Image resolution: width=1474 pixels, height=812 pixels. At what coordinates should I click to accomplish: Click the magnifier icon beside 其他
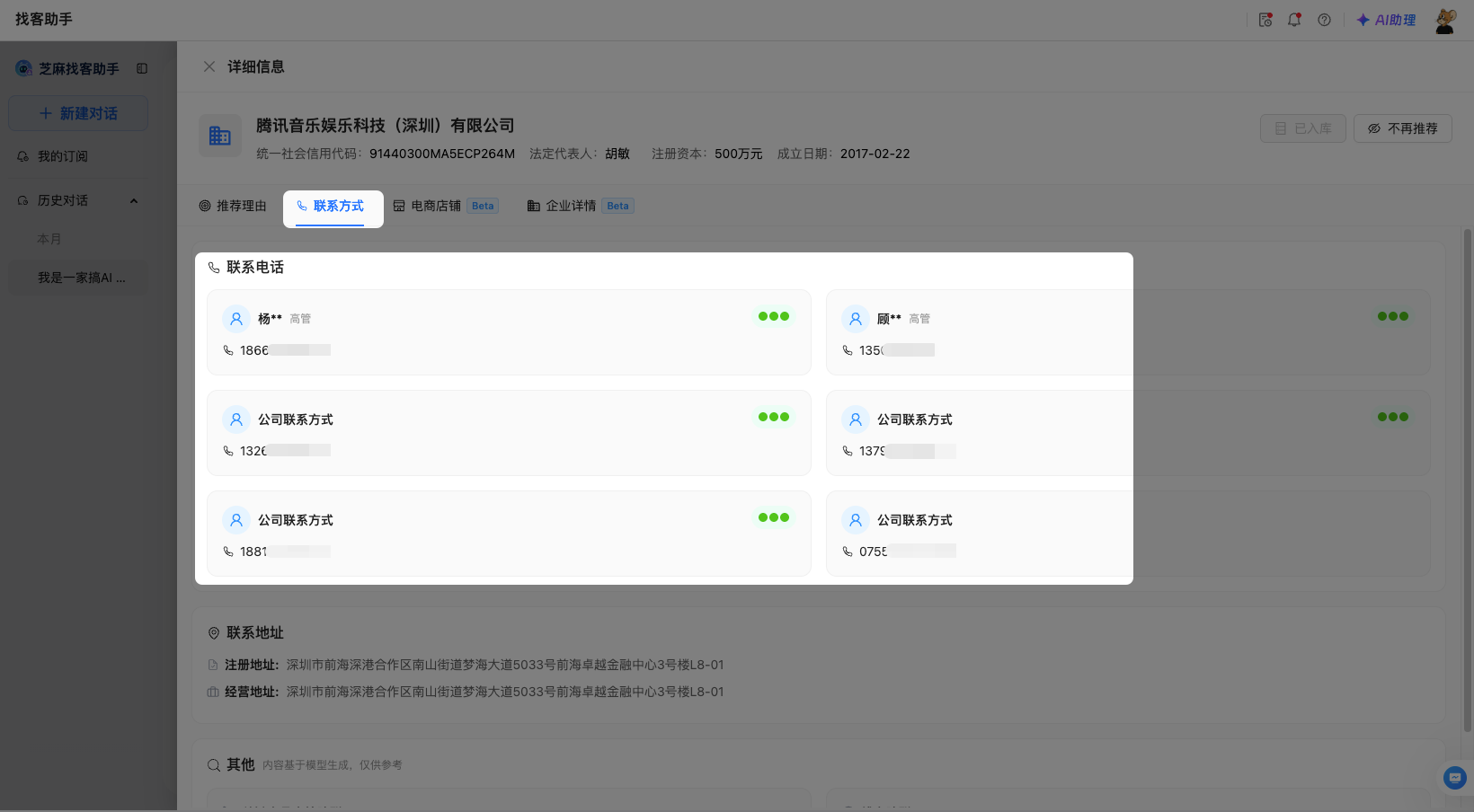(x=214, y=765)
